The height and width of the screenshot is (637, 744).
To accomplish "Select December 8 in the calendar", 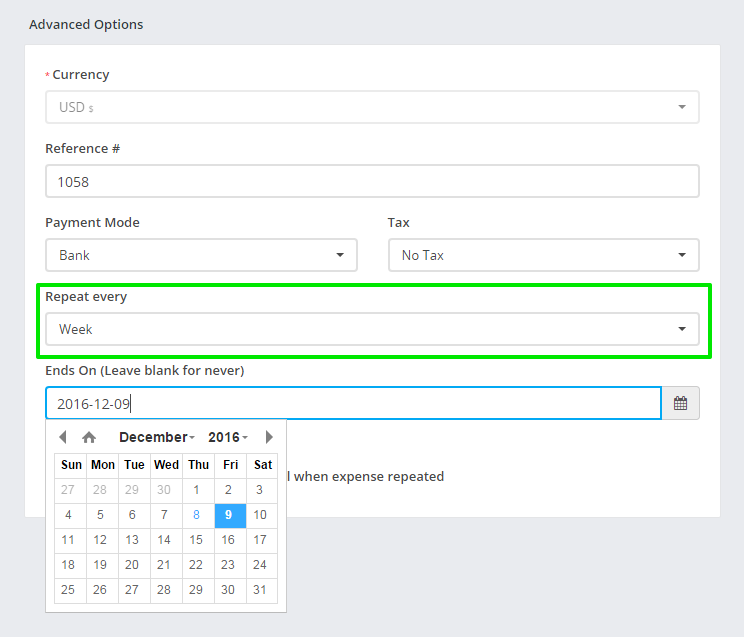I will [196, 515].
